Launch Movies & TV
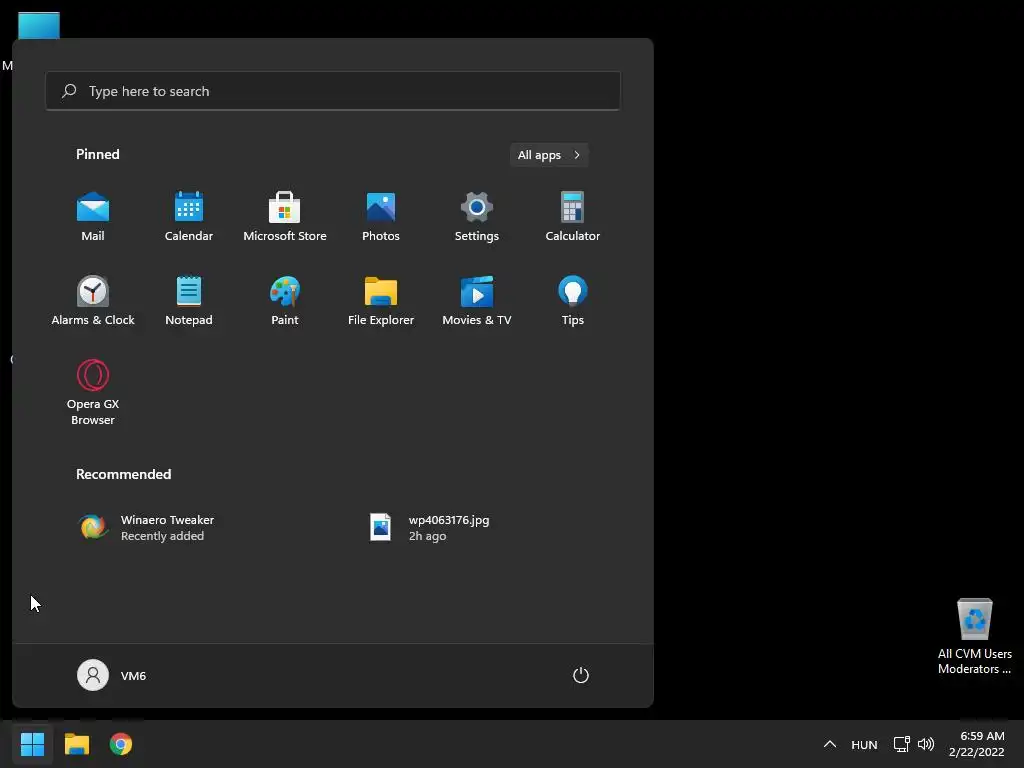 click(x=477, y=300)
